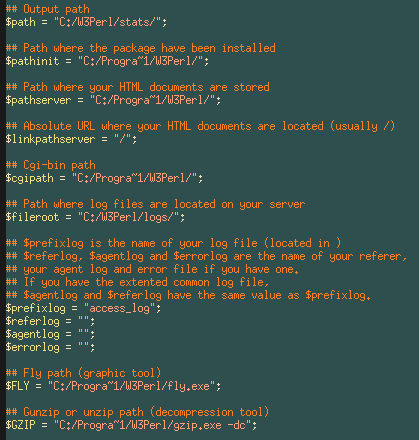Image resolution: width=419 pixels, height=440 pixels.
Task: Click the $fileroot logs path string
Action: pos(131,217)
